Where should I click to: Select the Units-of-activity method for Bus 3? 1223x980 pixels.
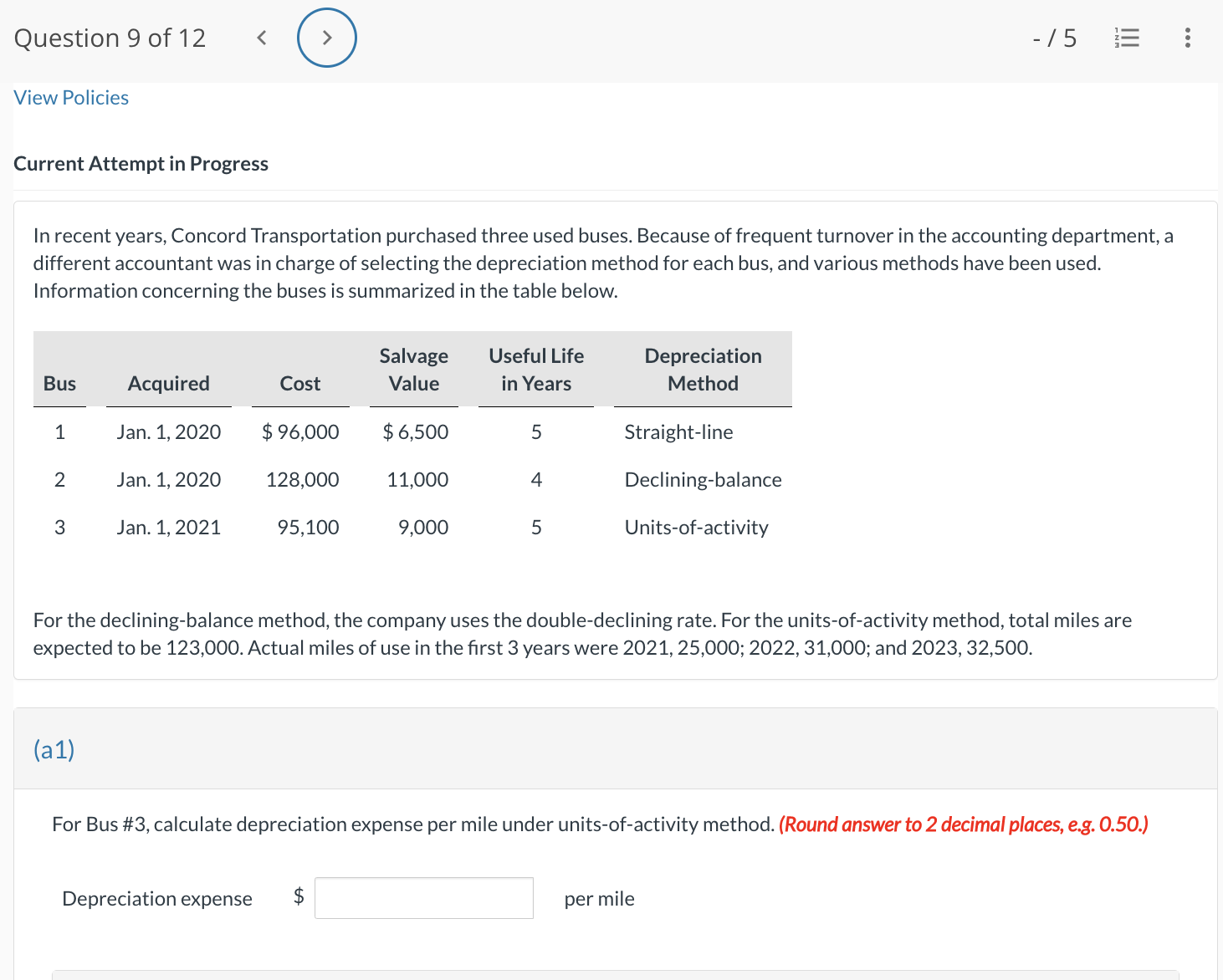[x=695, y=527]
